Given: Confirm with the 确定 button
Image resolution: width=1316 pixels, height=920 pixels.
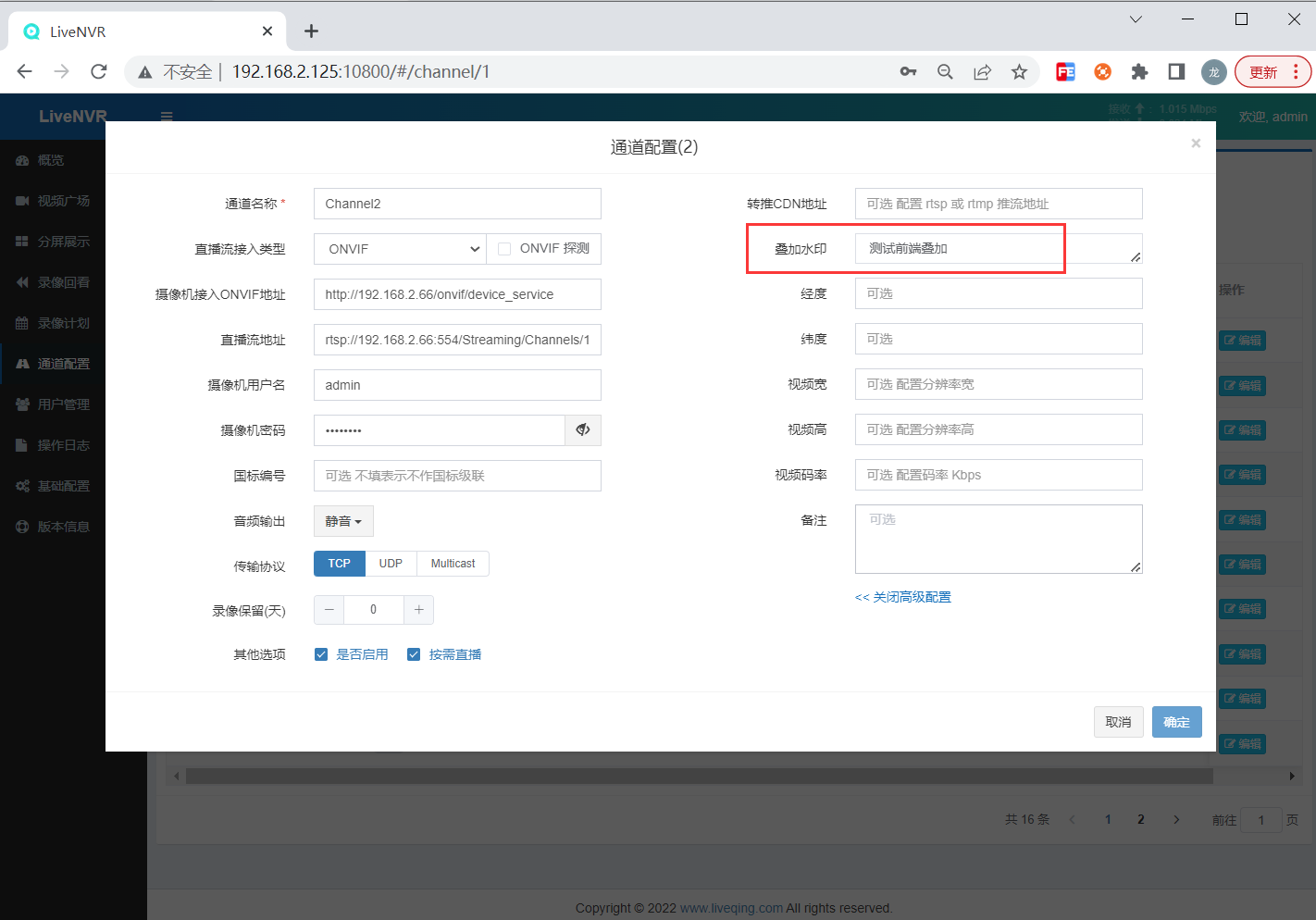Looking at the screenshot, I should (x=1176, y=722).
